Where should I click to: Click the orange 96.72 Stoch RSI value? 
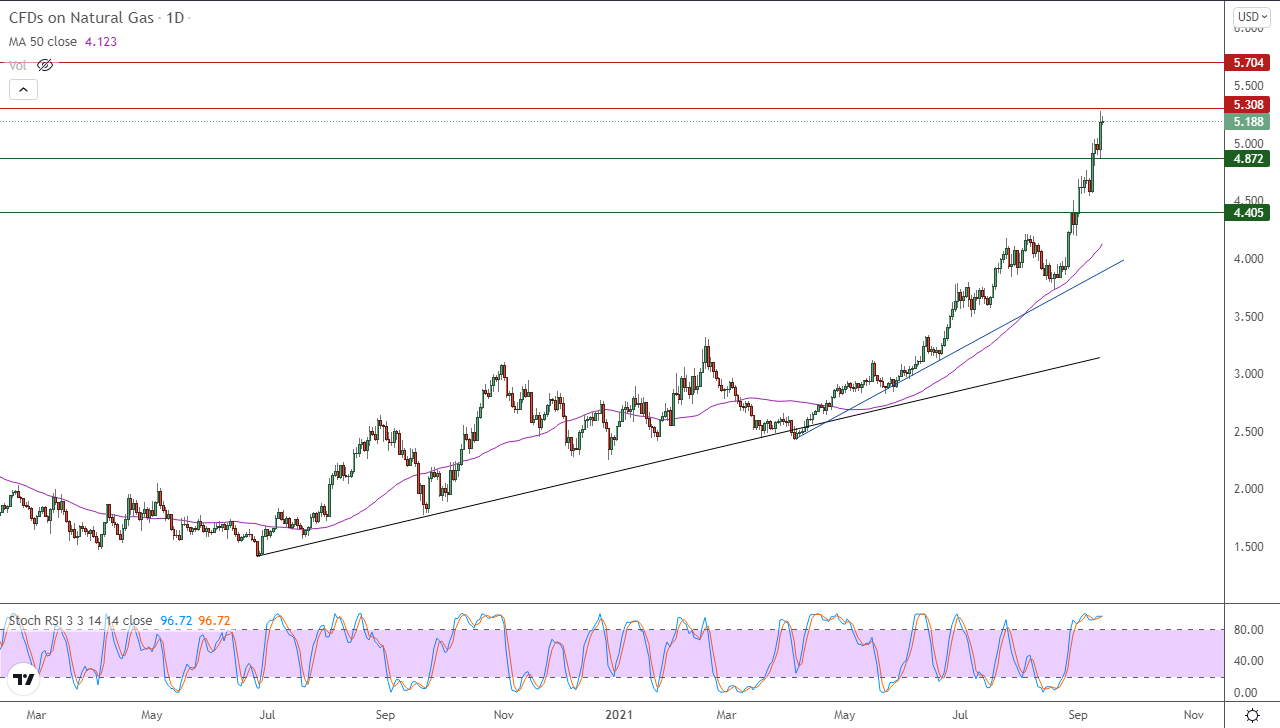click(x=214, y=621)
